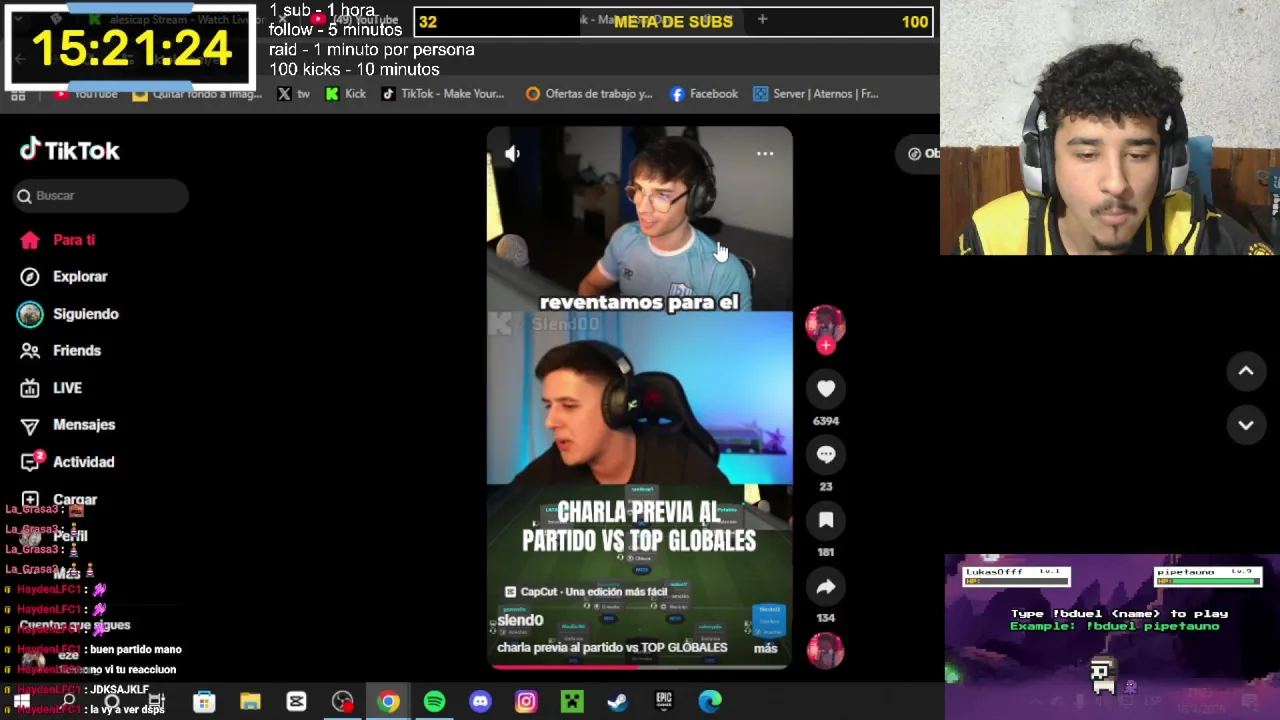The height and width of the screenshot is (720, 1280).
Task: Open the three-dot menu on the video
Action: [x=765, y=154]
